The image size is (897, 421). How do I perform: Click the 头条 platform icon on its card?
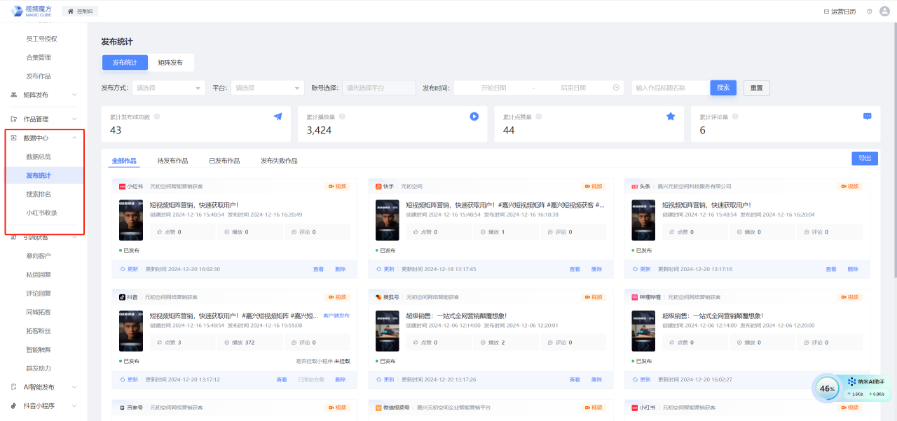tap(634, 186)
